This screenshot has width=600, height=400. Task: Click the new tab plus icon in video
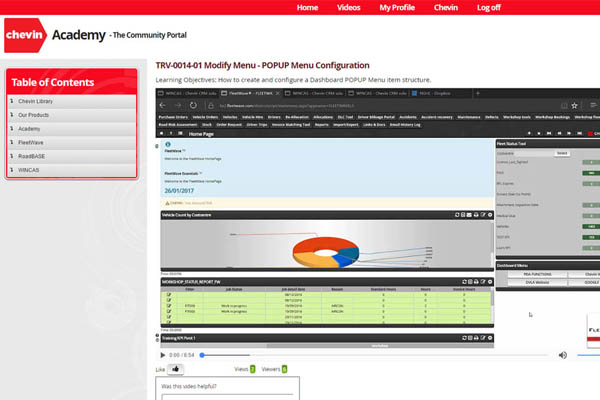pos(478,93)
